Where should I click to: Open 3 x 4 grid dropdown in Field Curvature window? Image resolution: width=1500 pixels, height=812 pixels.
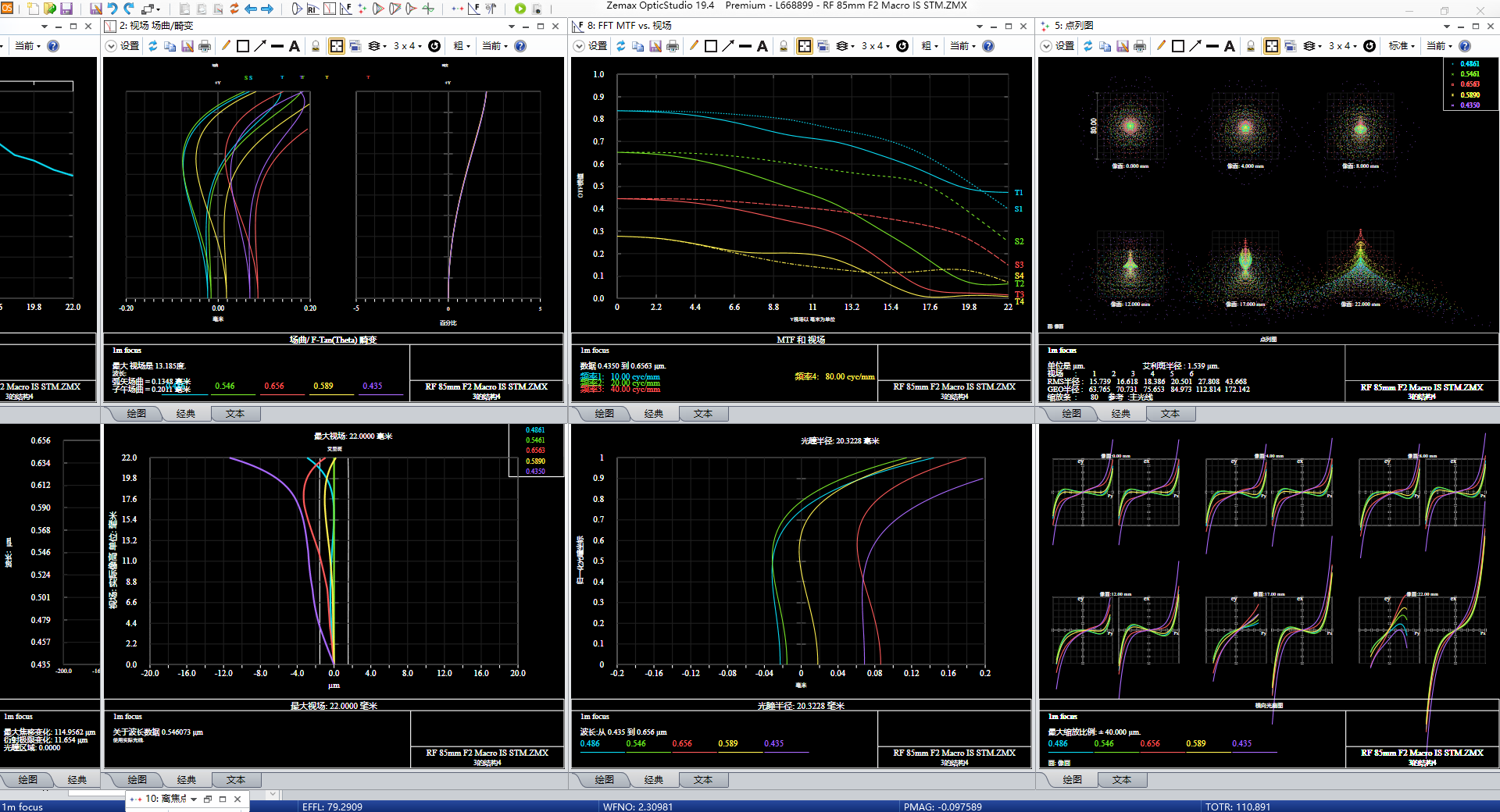[x=407, y=46]
